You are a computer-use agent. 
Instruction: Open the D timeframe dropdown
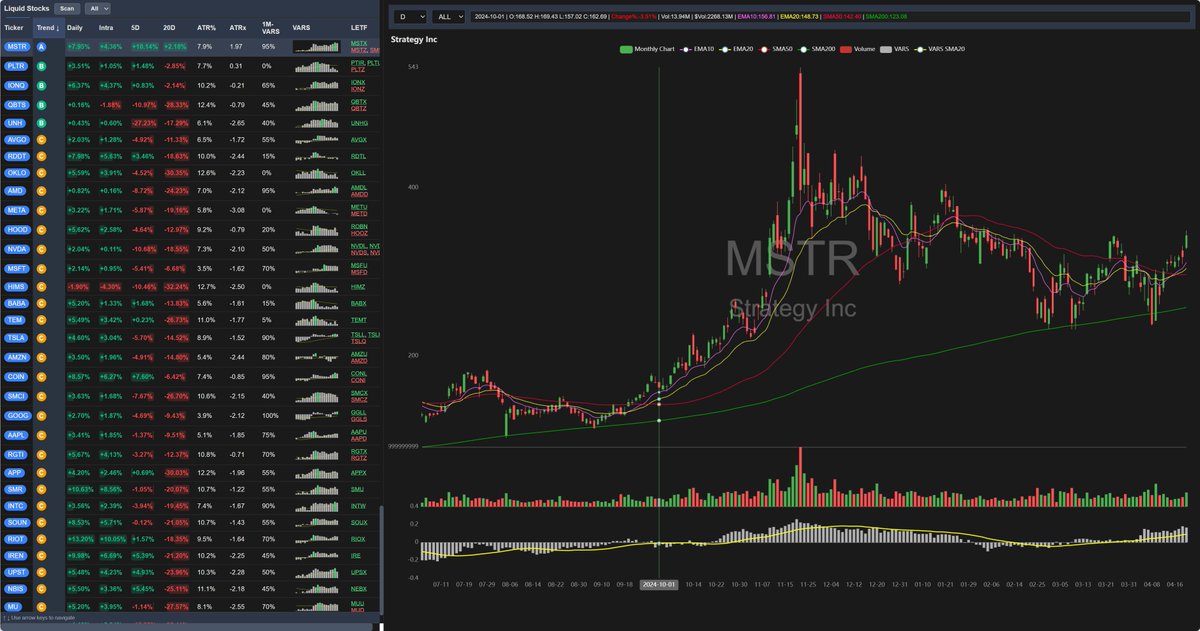tap(410, 17)
